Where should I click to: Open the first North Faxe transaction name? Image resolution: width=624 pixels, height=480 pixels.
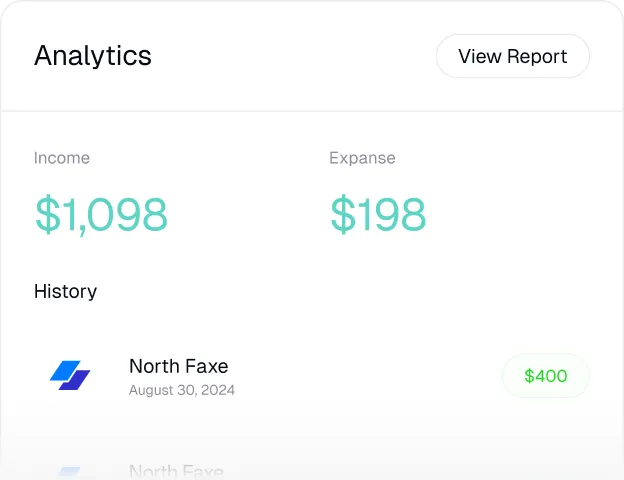[x=178, y=366]
